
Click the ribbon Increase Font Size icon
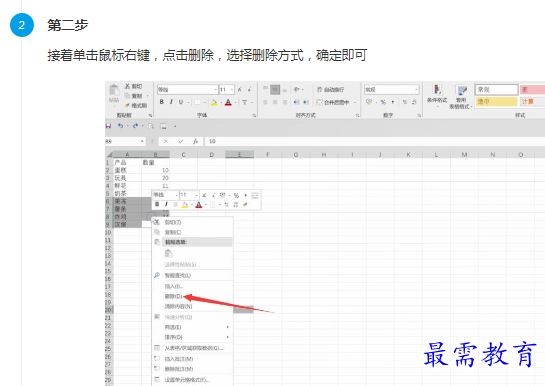240,90
